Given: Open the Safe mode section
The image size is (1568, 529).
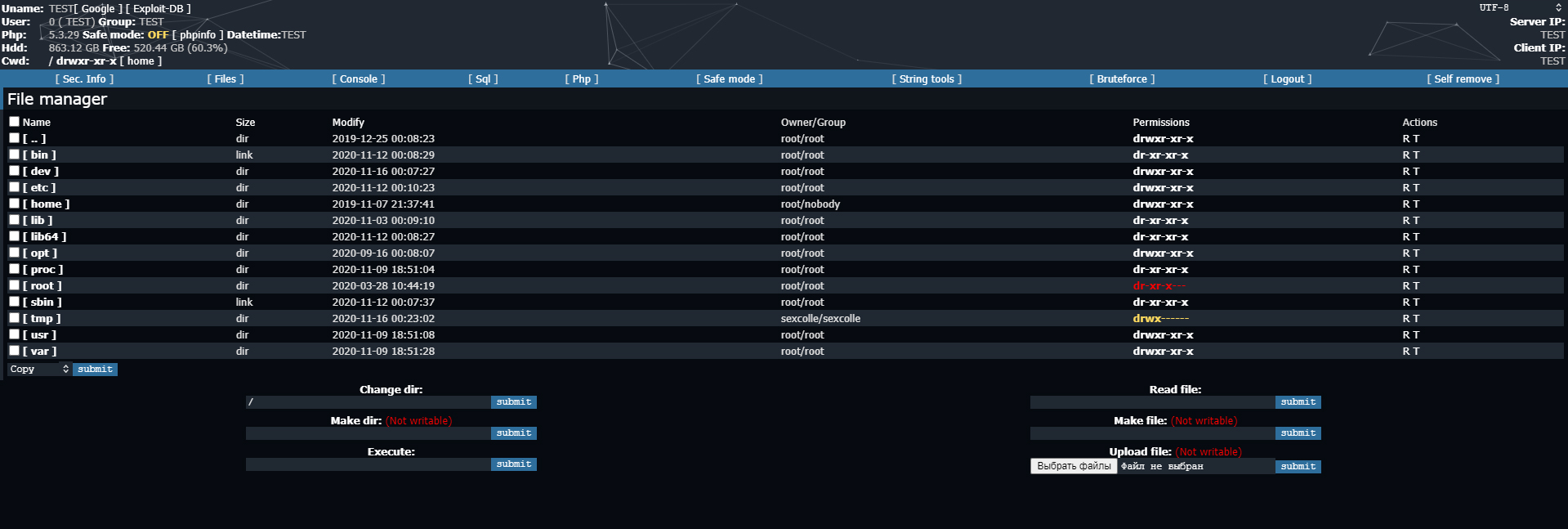Looking at the screenshot, I should 730,79.
